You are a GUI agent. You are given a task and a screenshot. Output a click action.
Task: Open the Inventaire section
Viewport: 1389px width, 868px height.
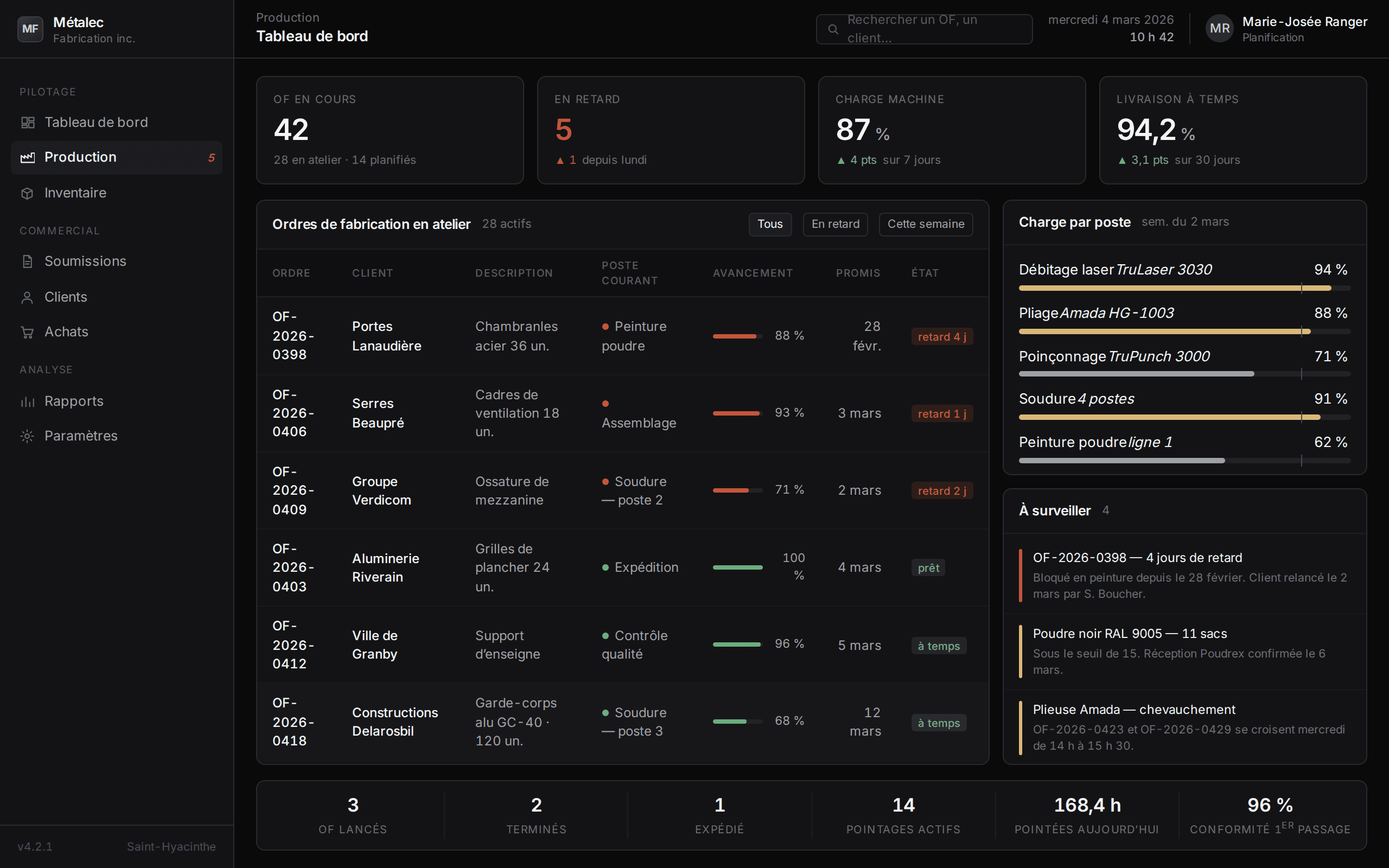[x=117, y=193]
